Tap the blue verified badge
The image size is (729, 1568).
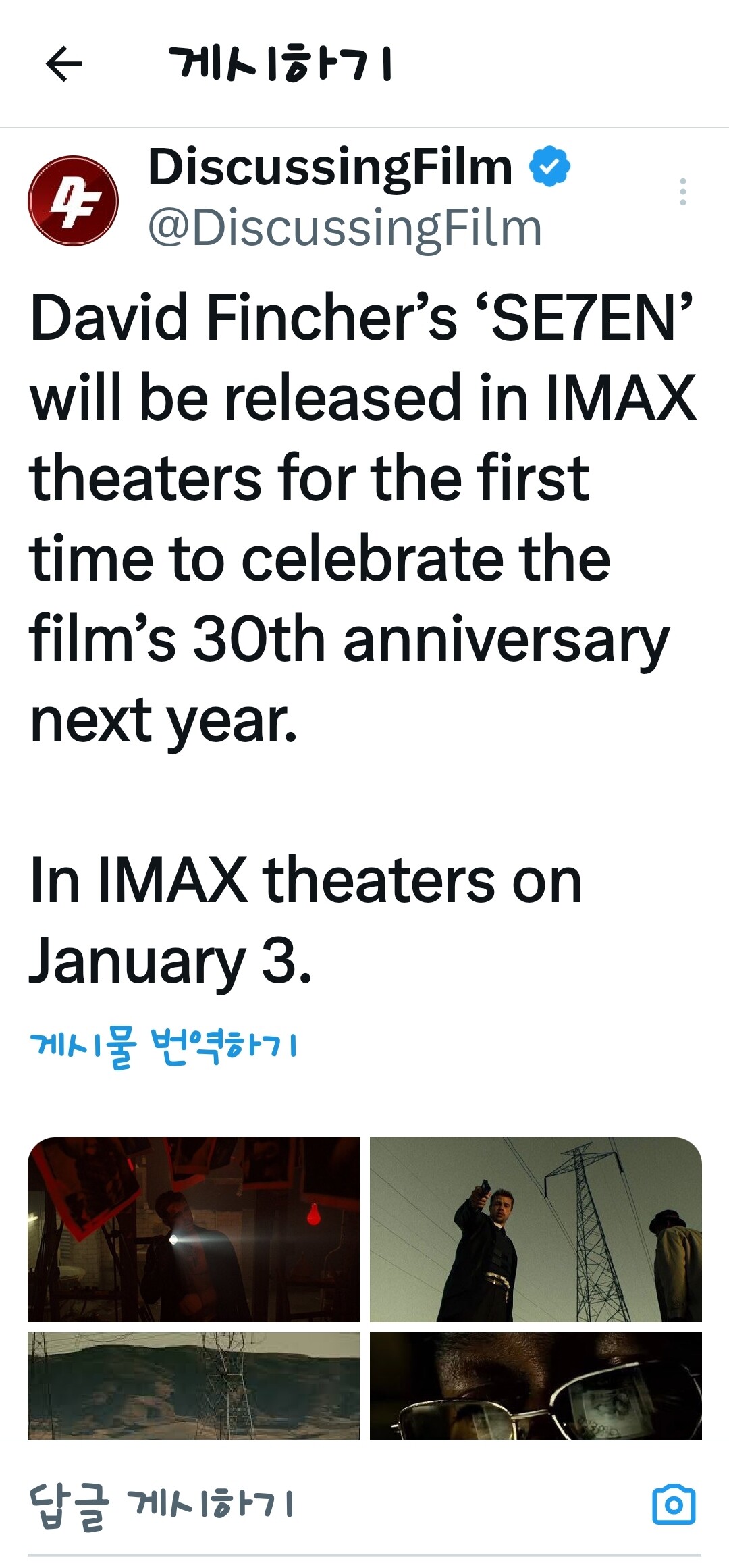(549, 166)
